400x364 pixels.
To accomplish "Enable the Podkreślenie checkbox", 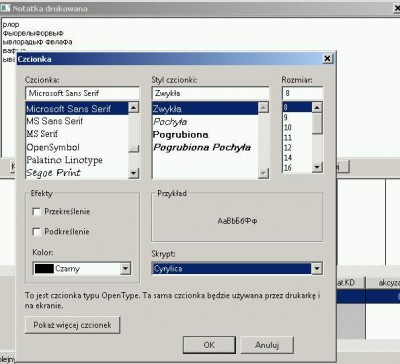I will [36, 232].
